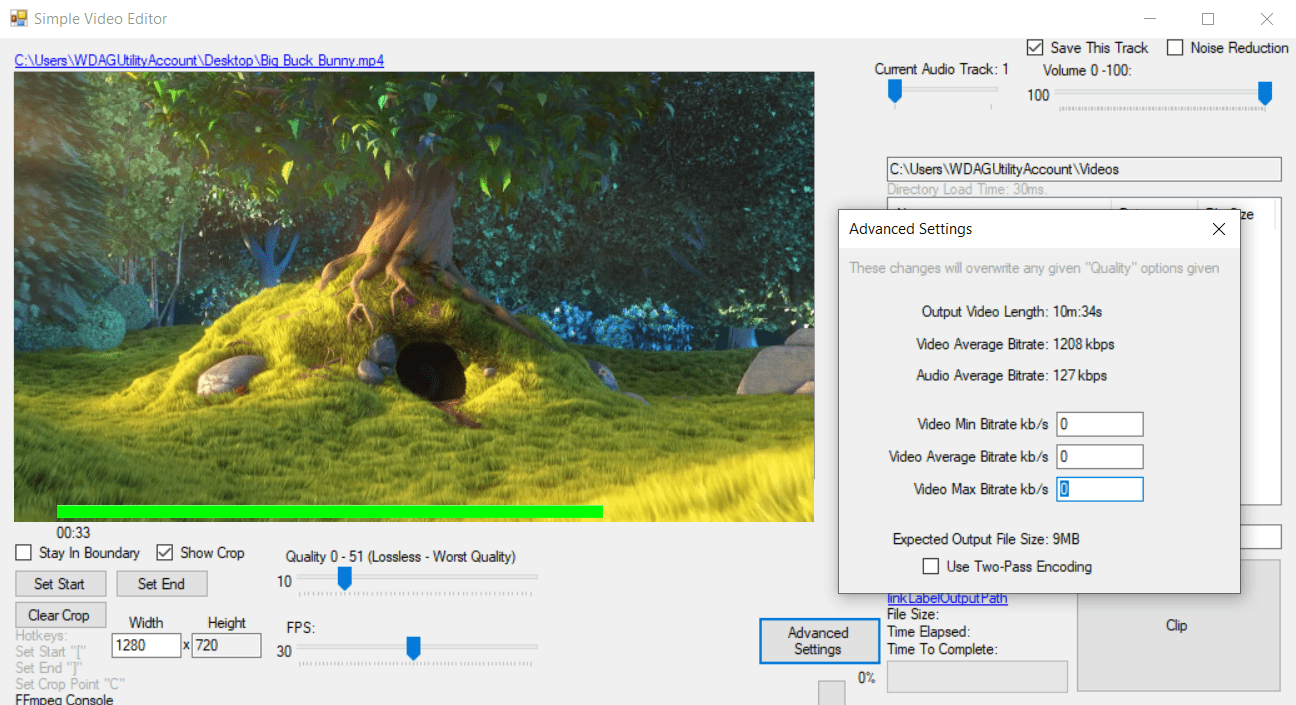Click the Height field showing 720
The height and width of the screenshot is (705, 1296).
tap(227, 645)
